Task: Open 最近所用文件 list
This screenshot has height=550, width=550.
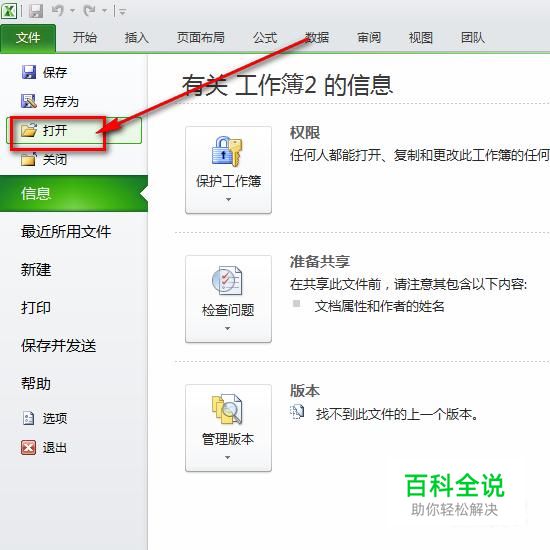Action: pos(66,232)
